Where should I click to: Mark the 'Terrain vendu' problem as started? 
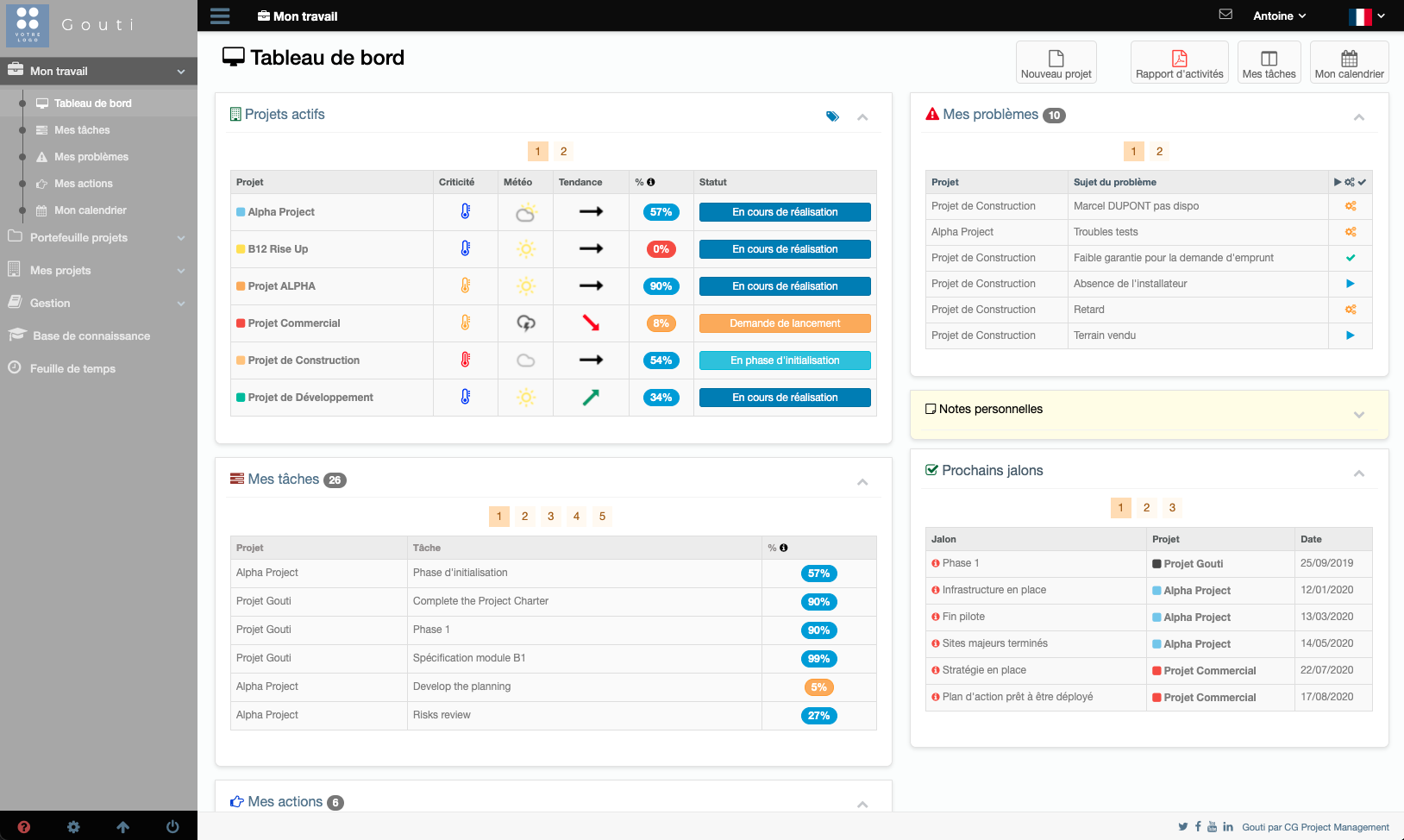click(1351, 335)
